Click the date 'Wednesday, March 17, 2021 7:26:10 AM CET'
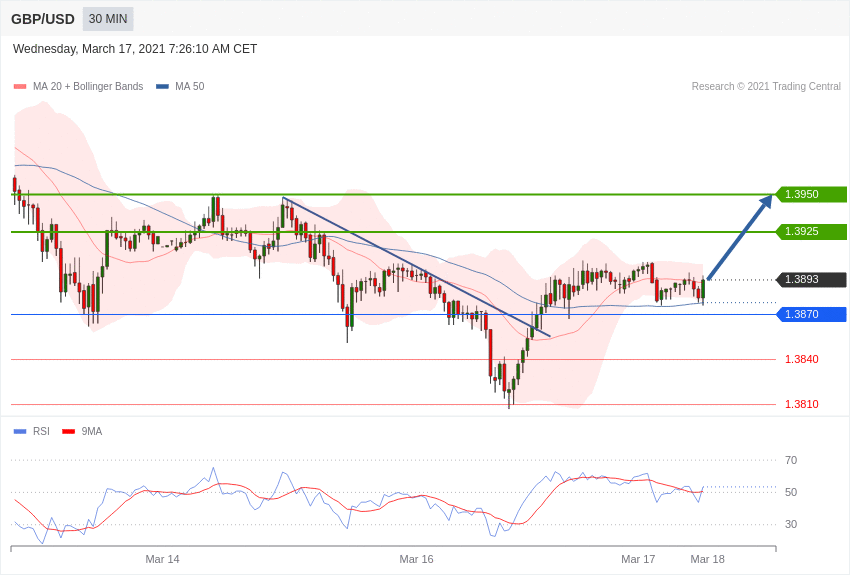Viewport: 850px width, 576px height. (135, 49)
